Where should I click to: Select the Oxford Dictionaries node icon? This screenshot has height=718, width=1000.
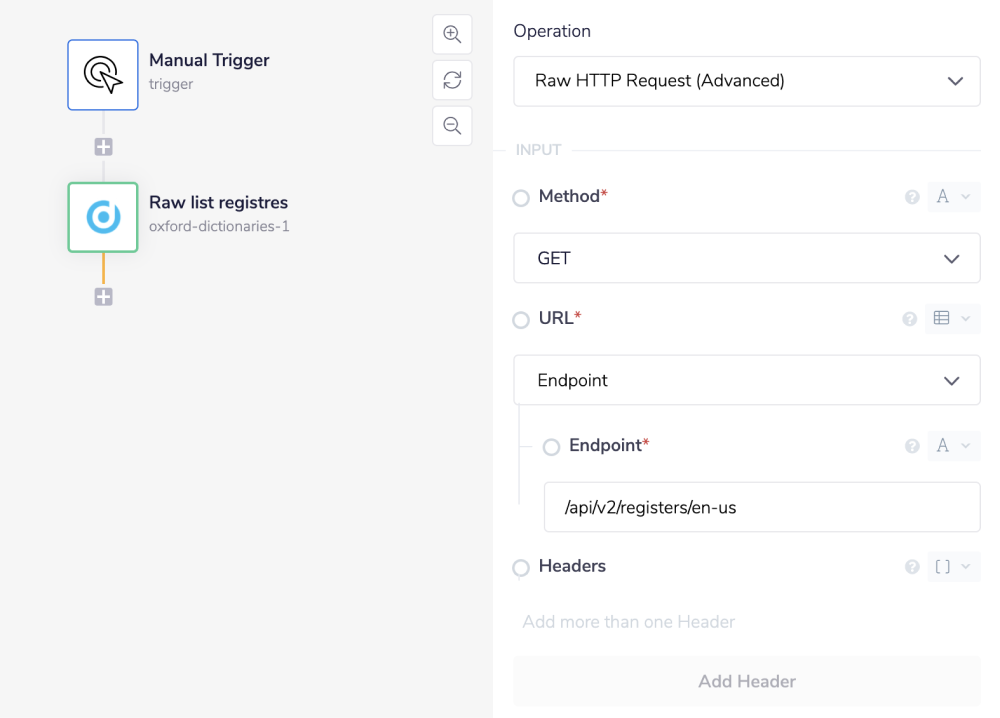coord(103,217)
